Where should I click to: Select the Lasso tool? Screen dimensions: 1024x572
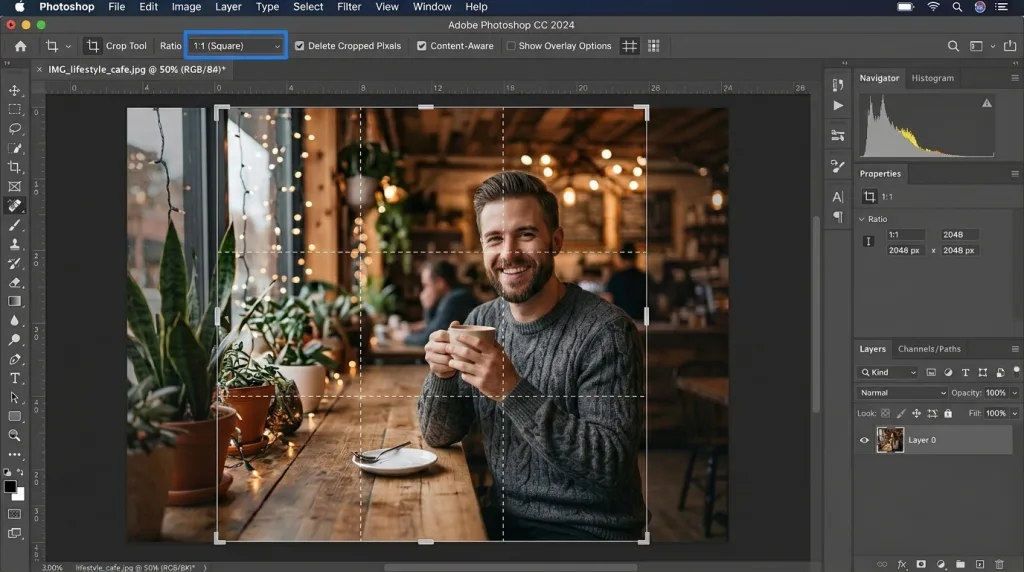coord(14,129)
